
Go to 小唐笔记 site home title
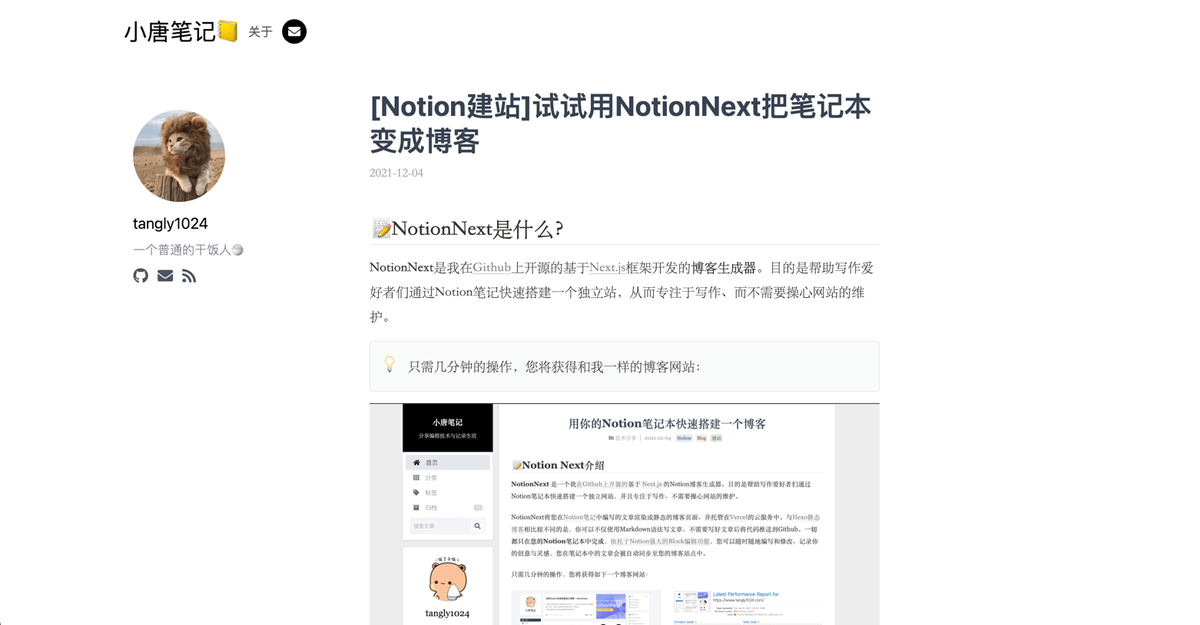pyautogui.click(x=170, y=32)
